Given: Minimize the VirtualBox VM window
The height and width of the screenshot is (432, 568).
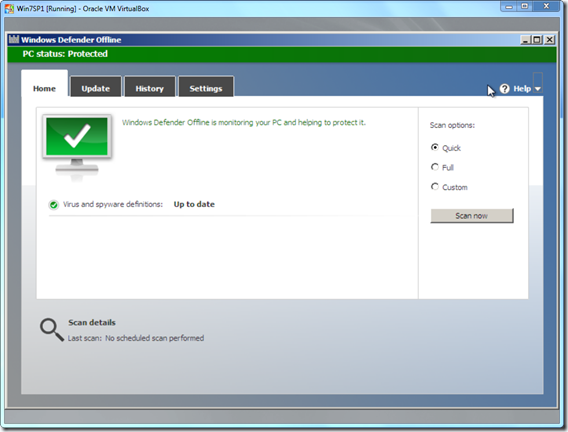Looking at the screenshot, I should click(509, 7).
